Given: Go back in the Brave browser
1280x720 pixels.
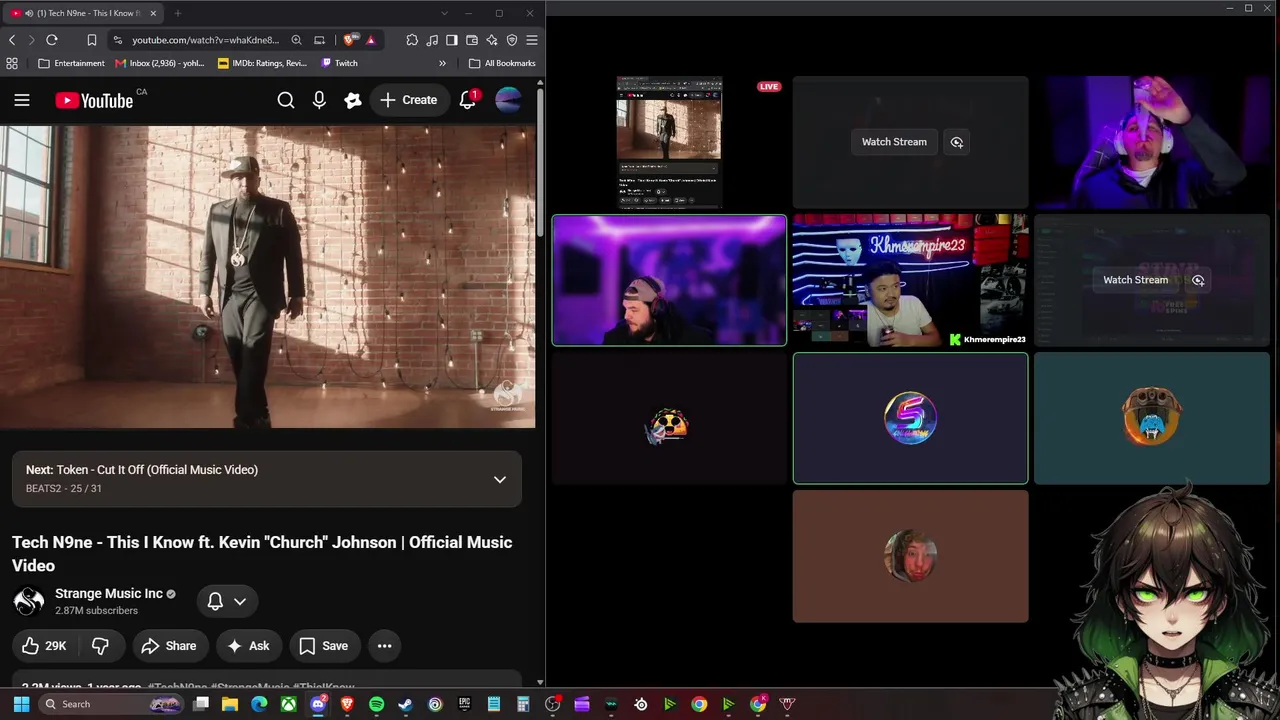Looking at the screenshot, I should (12, 40).
